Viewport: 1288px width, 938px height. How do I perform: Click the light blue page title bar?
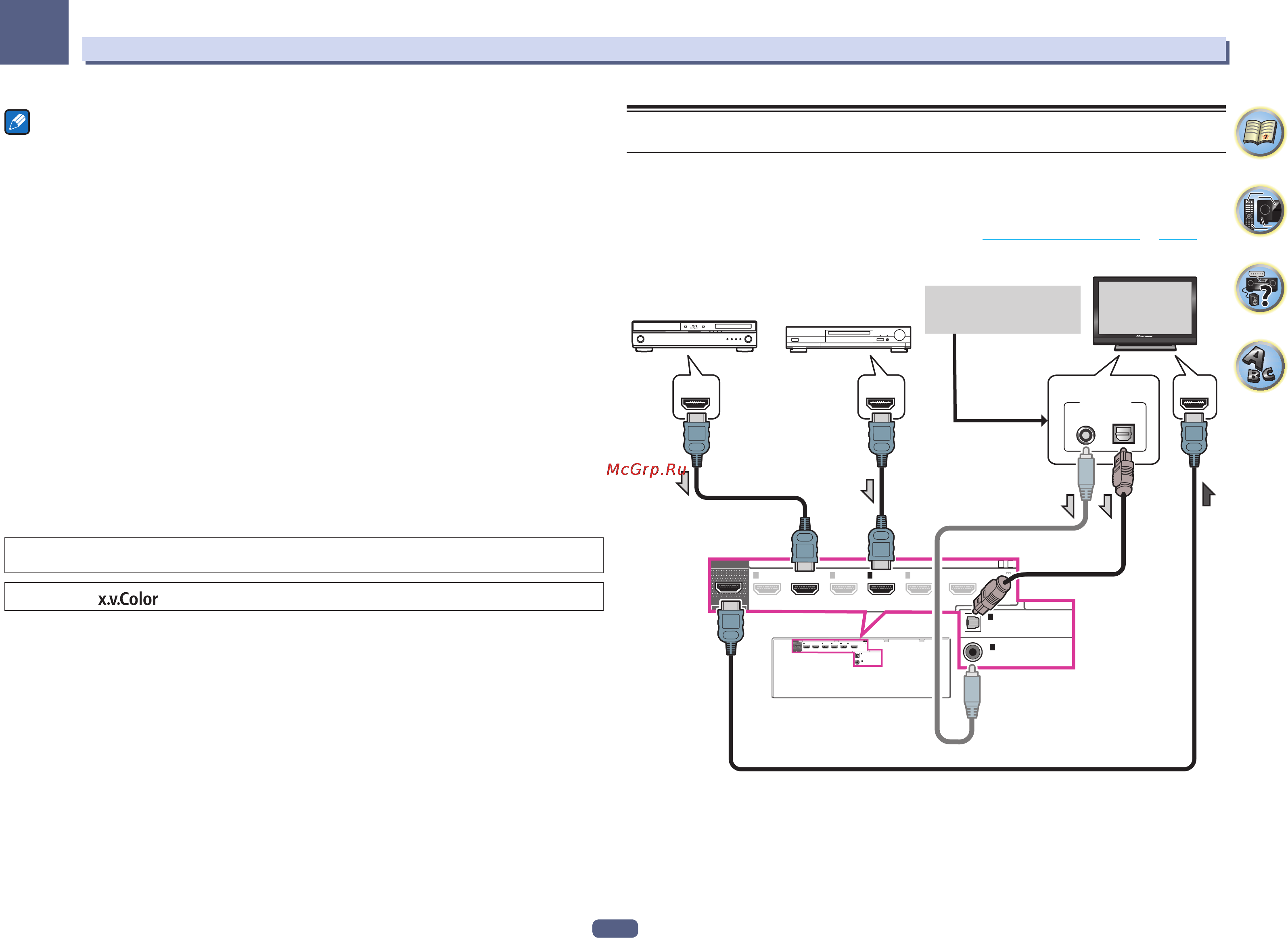point(654,49)
